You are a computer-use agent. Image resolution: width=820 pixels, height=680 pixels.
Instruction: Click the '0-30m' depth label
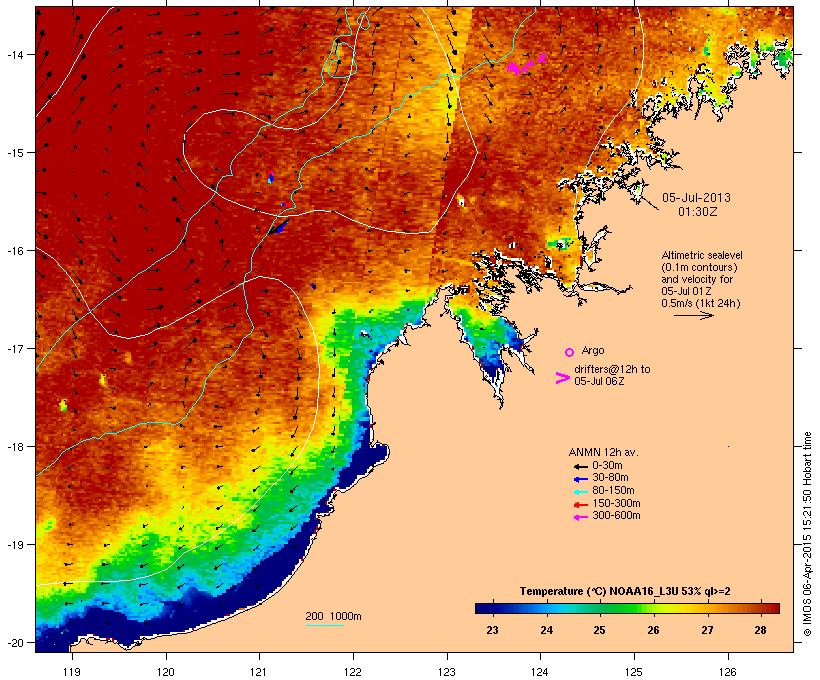point(607,466)
